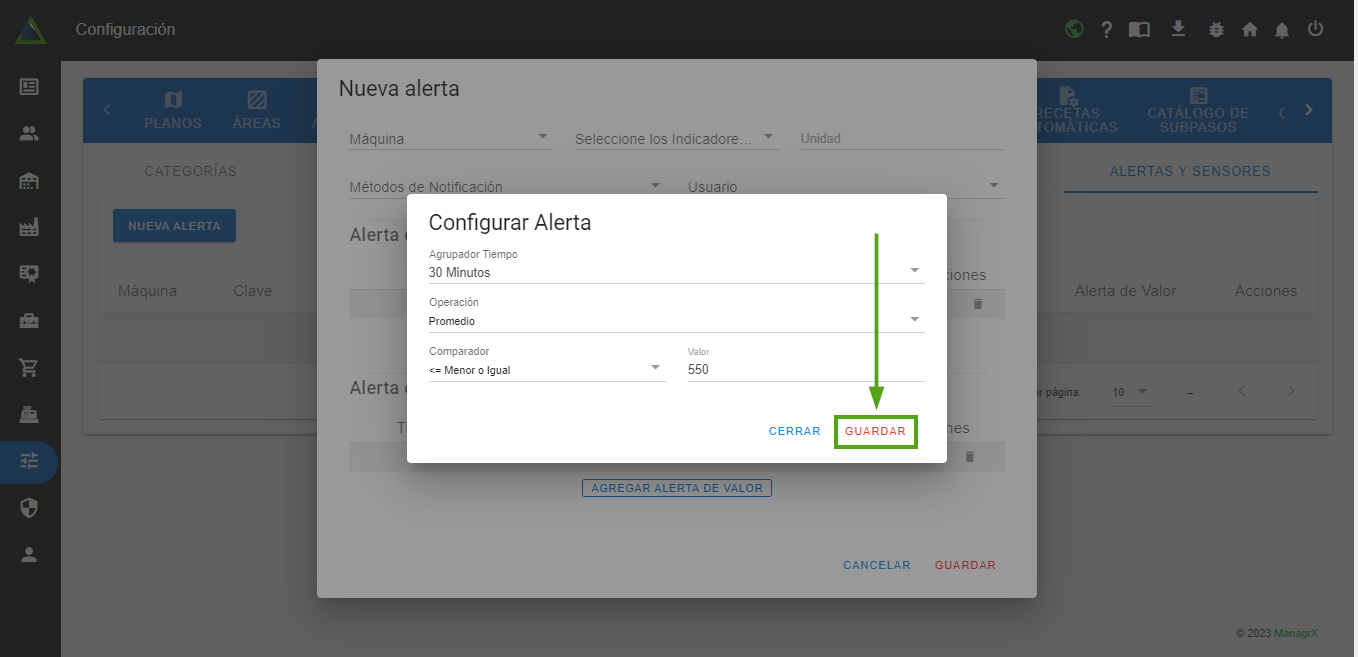Click the download icon in header
Viewport: 1358px width, 657px height.
pyautogui.click(x=1178, y=29)
